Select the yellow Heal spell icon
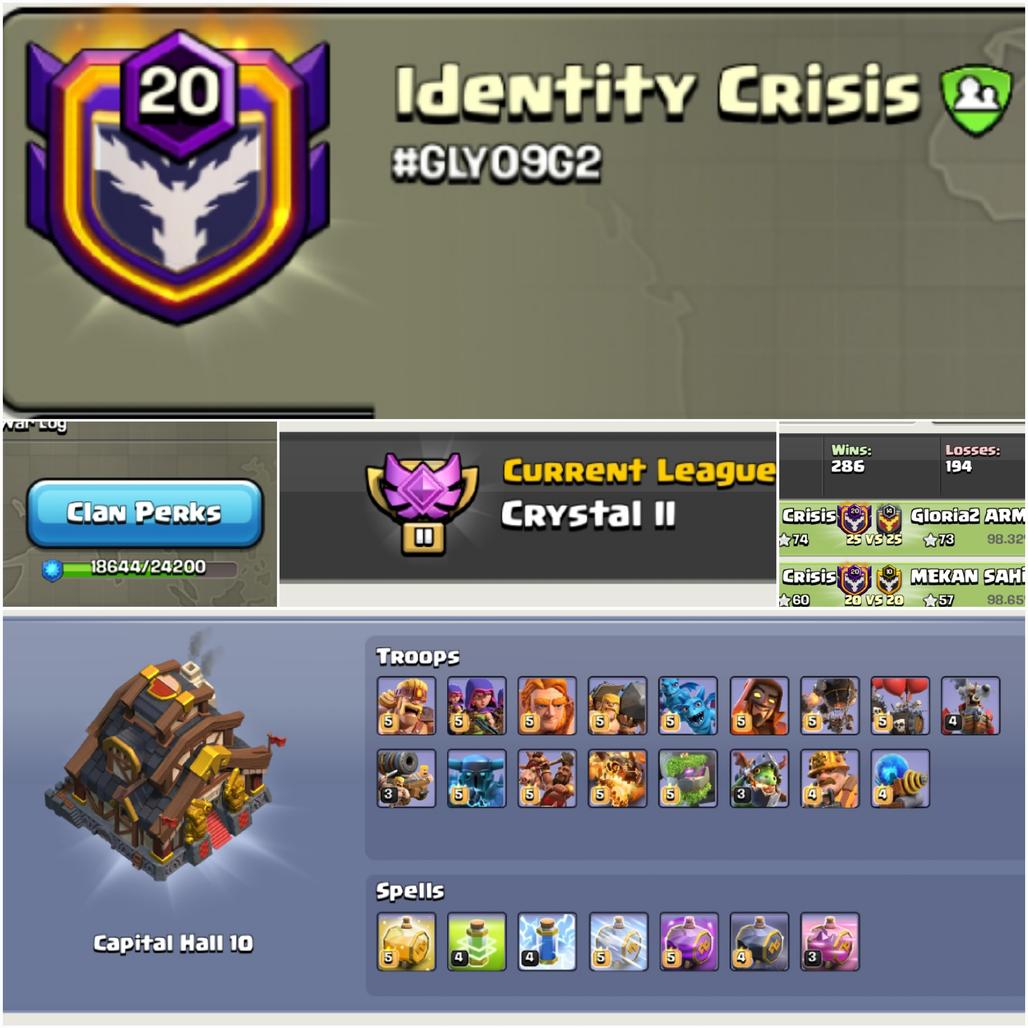 click(406, 941)
